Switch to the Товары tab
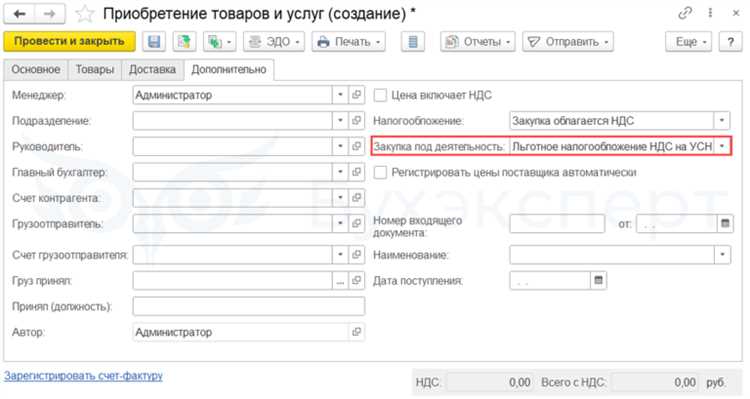 click(x=95, y=70)
